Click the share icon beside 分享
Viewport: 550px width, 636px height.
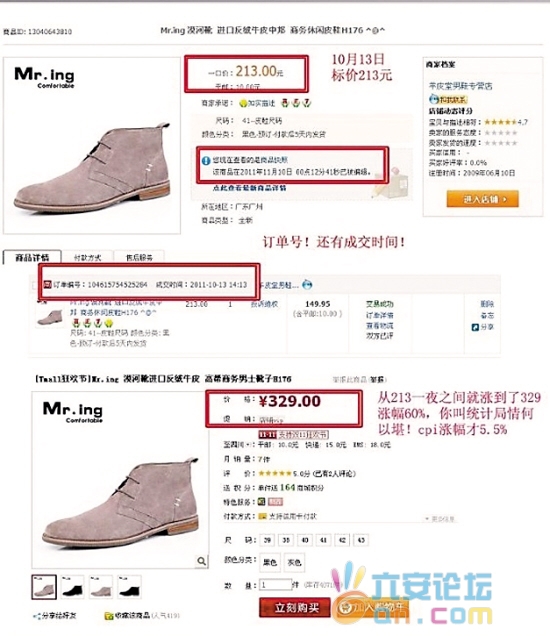[x=475, y=327]
